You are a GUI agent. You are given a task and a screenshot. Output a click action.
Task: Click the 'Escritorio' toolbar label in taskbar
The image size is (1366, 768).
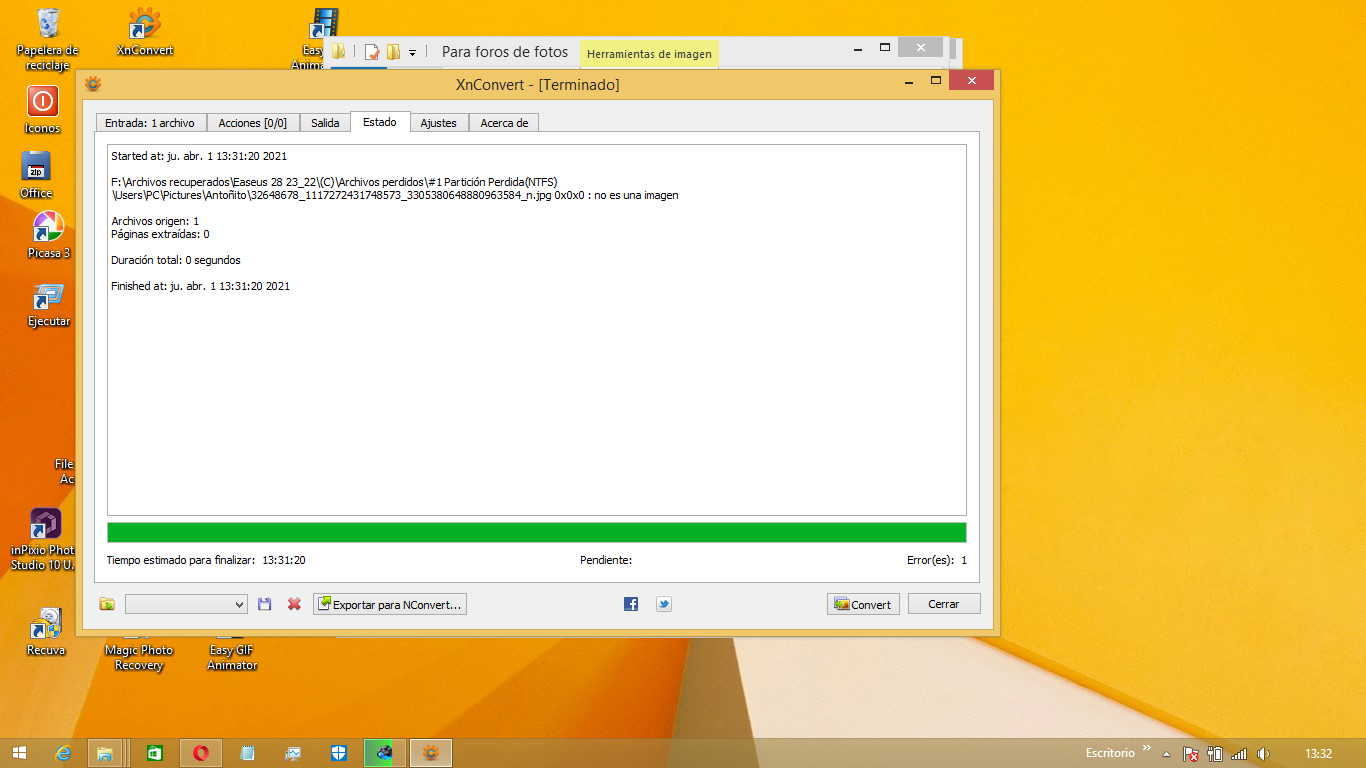click(1111, 753)
